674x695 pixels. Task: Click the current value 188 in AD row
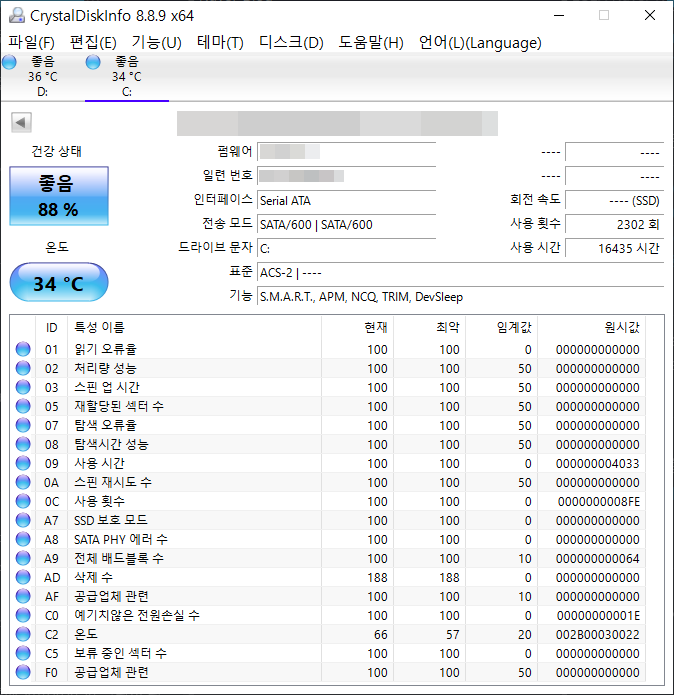377,578
